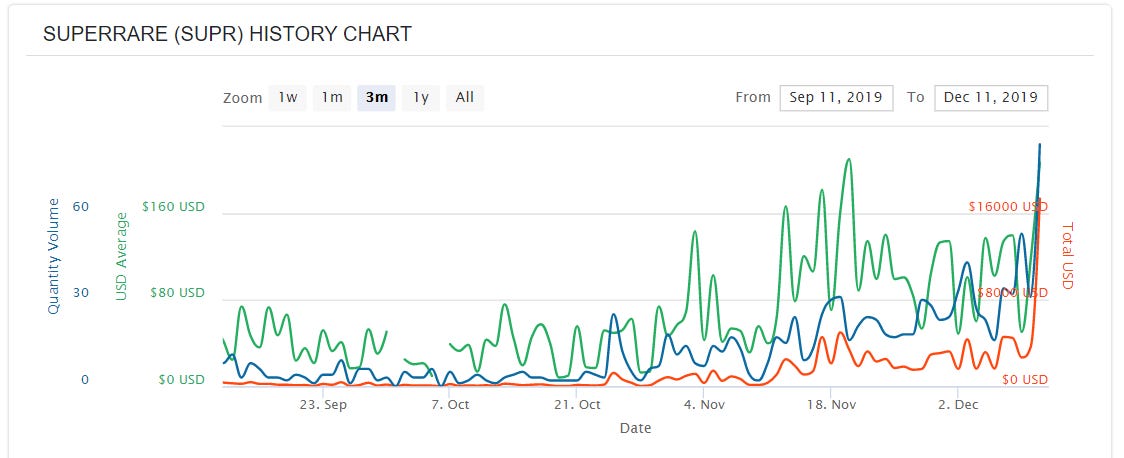This screenshot has height=458, width=1124.
Task: Click the 18. Nov date label
Action: (831, 405)
